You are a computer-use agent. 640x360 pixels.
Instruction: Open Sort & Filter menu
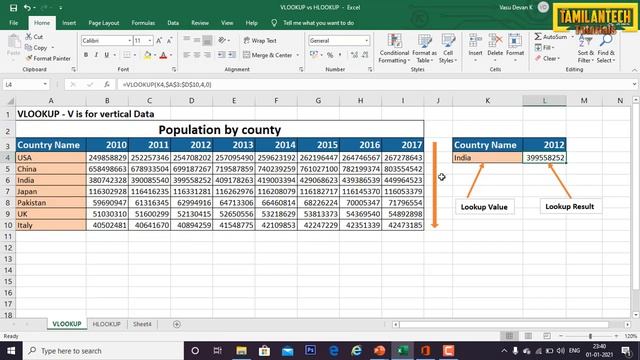[586, 49]
